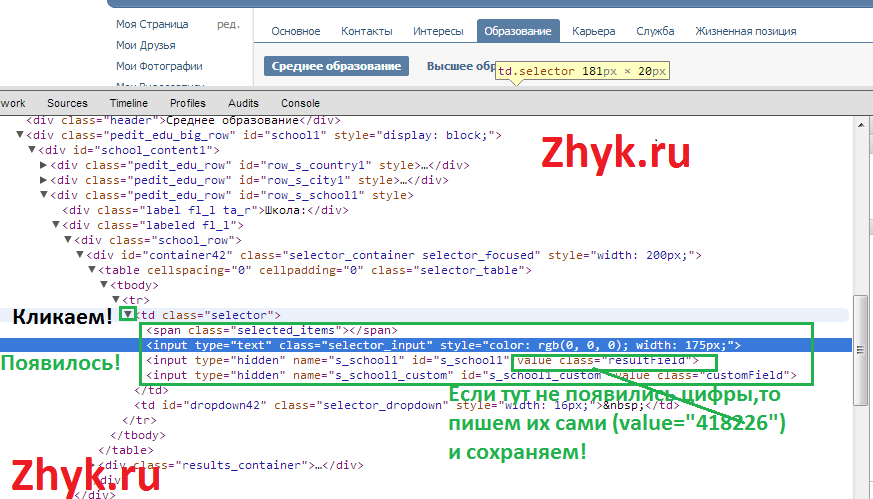
Task: Expand the row_s_country1 div node
Action: pos(43,165)
